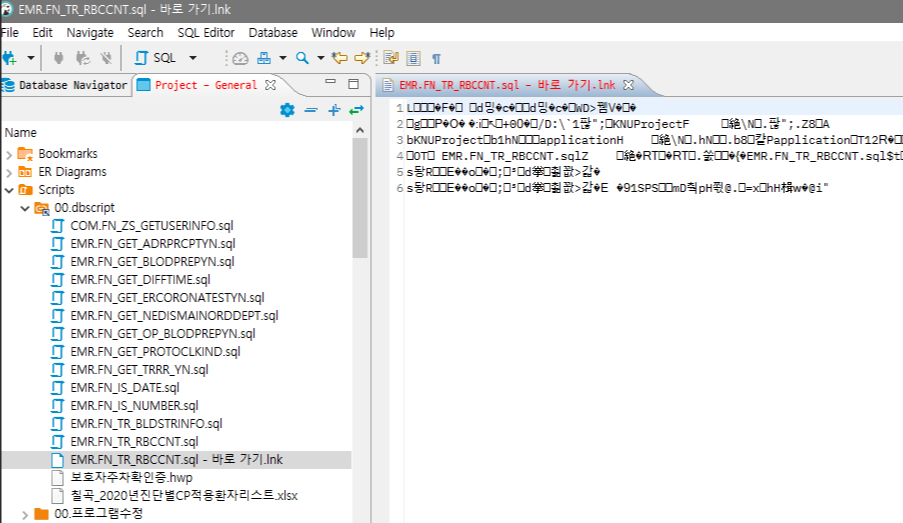Screen dimensions: 903x523
Task: Expand the 00.프로그램수정 folder
Action: pyautogui.click(x=25, y=514)
